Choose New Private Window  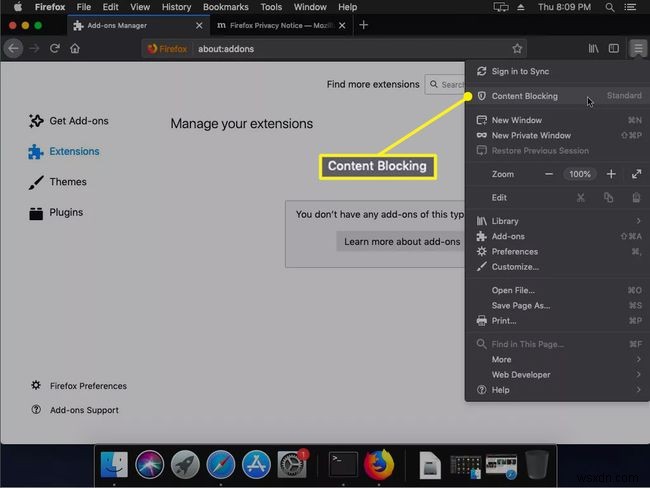557,136
